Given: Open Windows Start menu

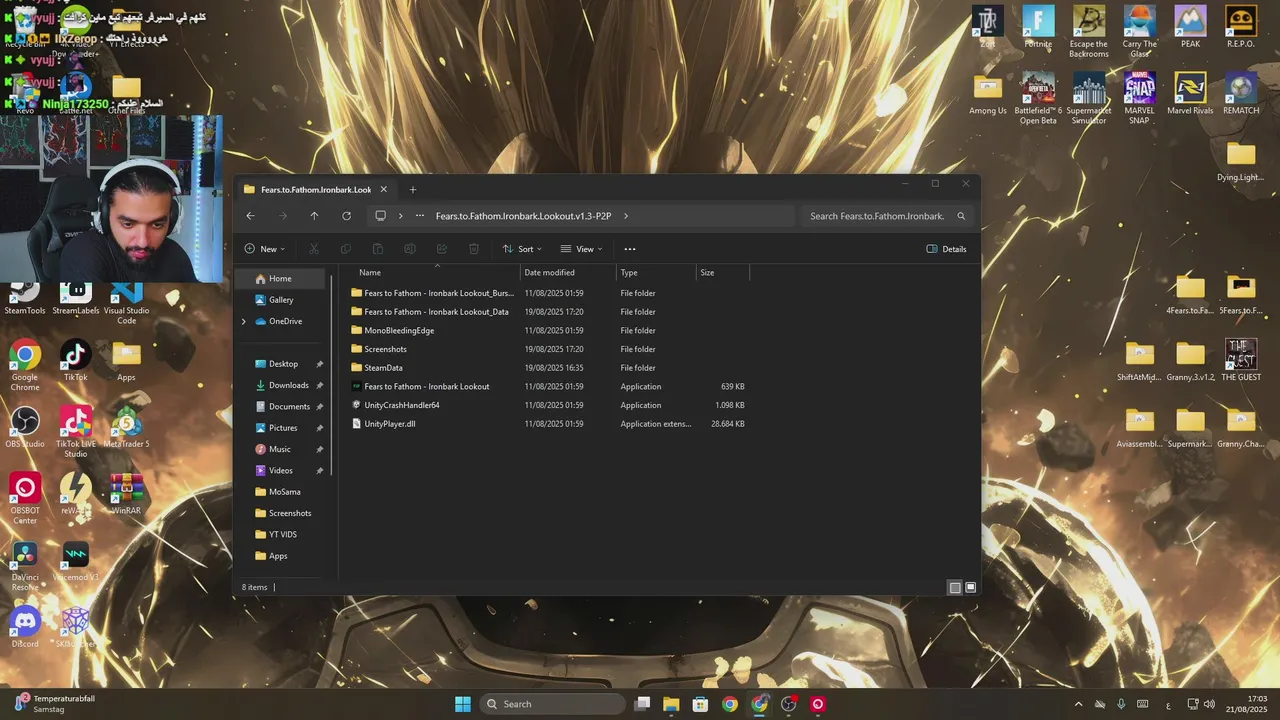Looking at the screenshot, I should point(463,704).
